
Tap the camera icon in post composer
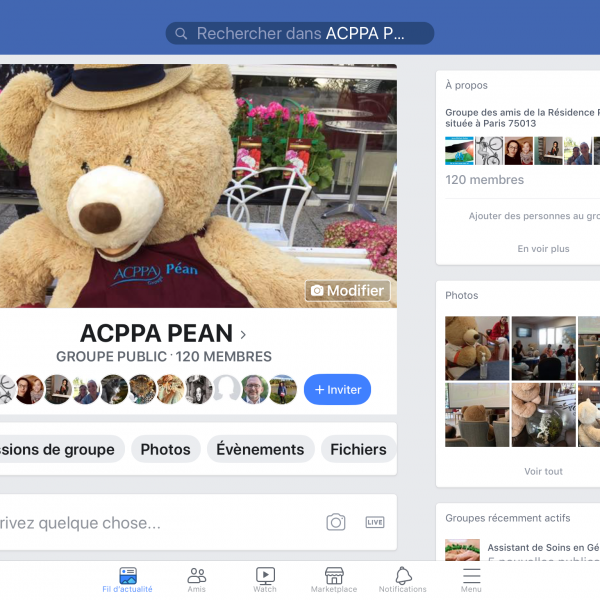coord(336,522)
